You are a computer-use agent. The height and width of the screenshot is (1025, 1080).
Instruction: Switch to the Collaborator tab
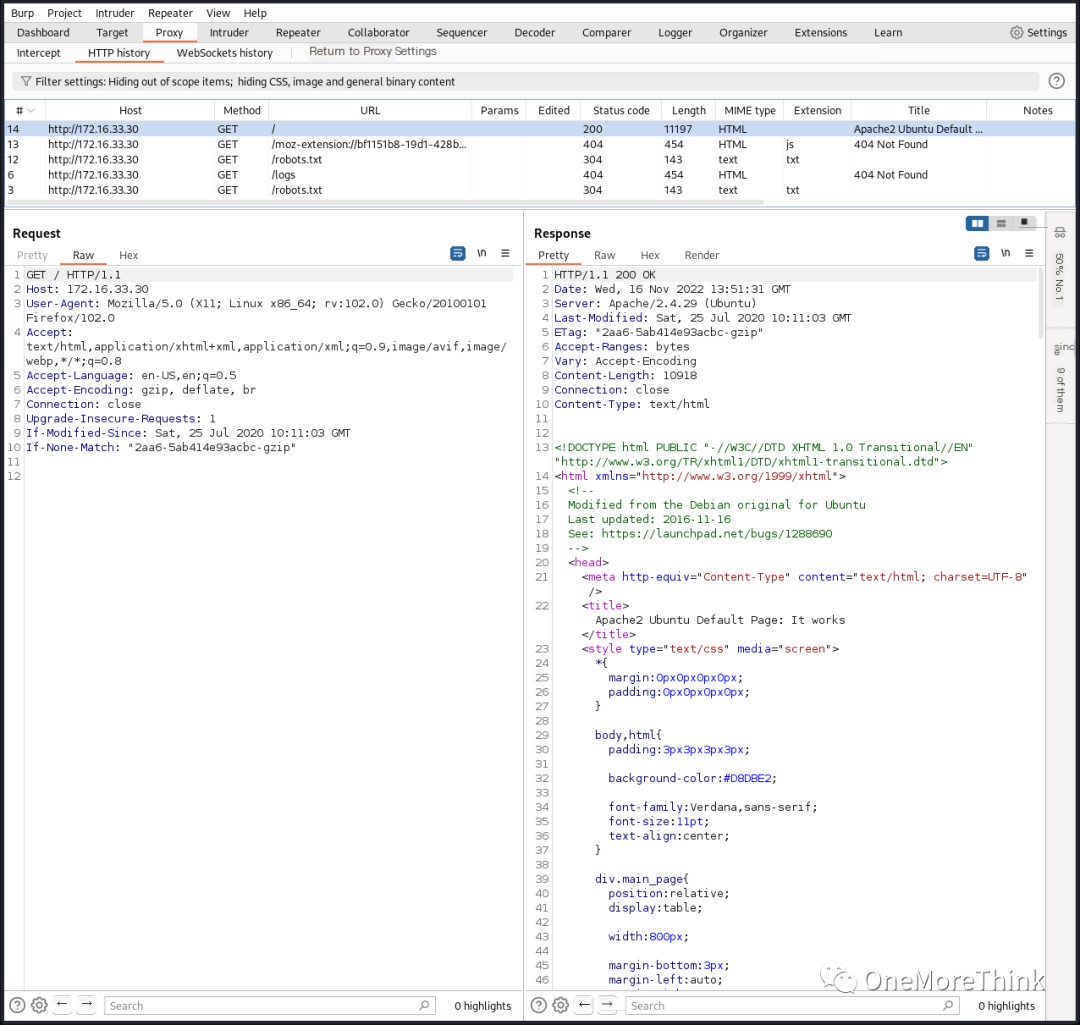click(x=378, y=32)
